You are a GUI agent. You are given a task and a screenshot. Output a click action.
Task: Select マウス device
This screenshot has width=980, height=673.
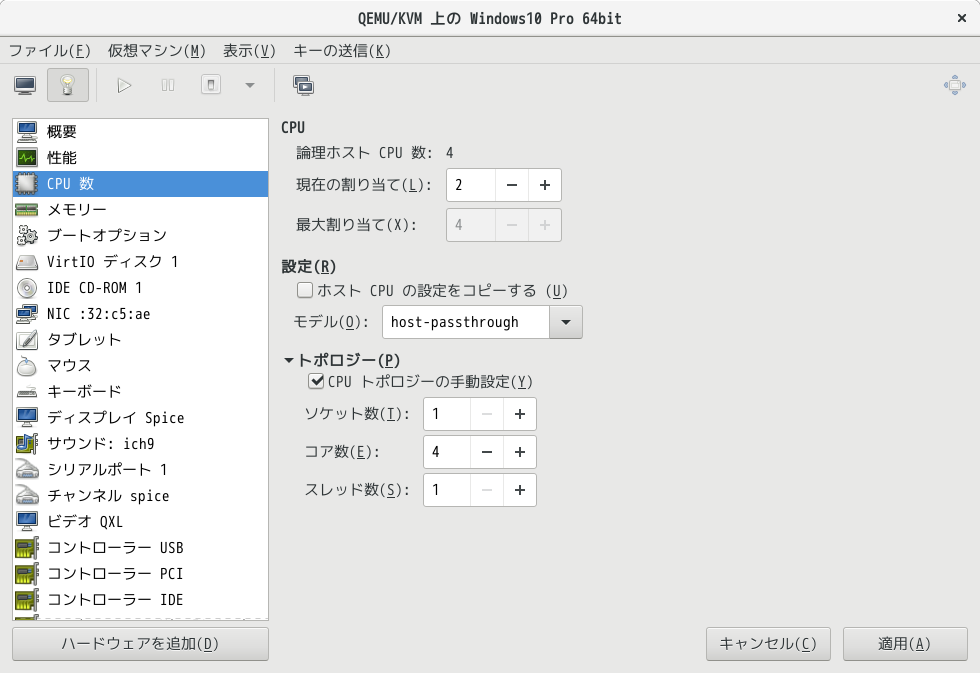click(141, 366)
